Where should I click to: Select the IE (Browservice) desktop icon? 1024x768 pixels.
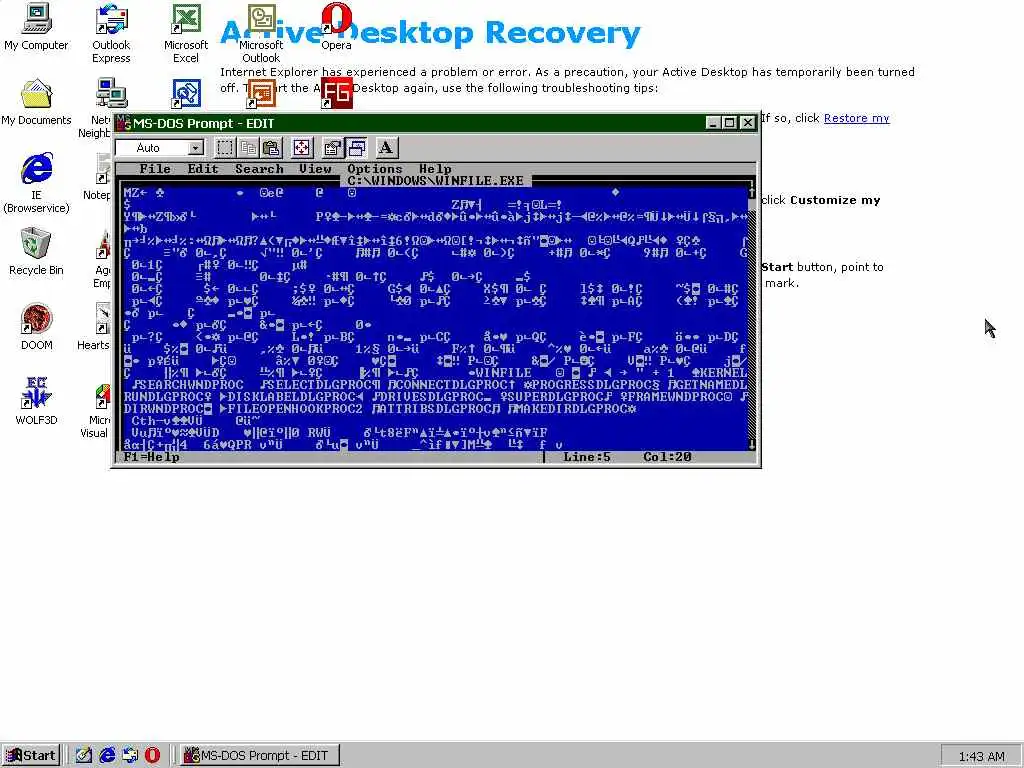coord(36,184)
